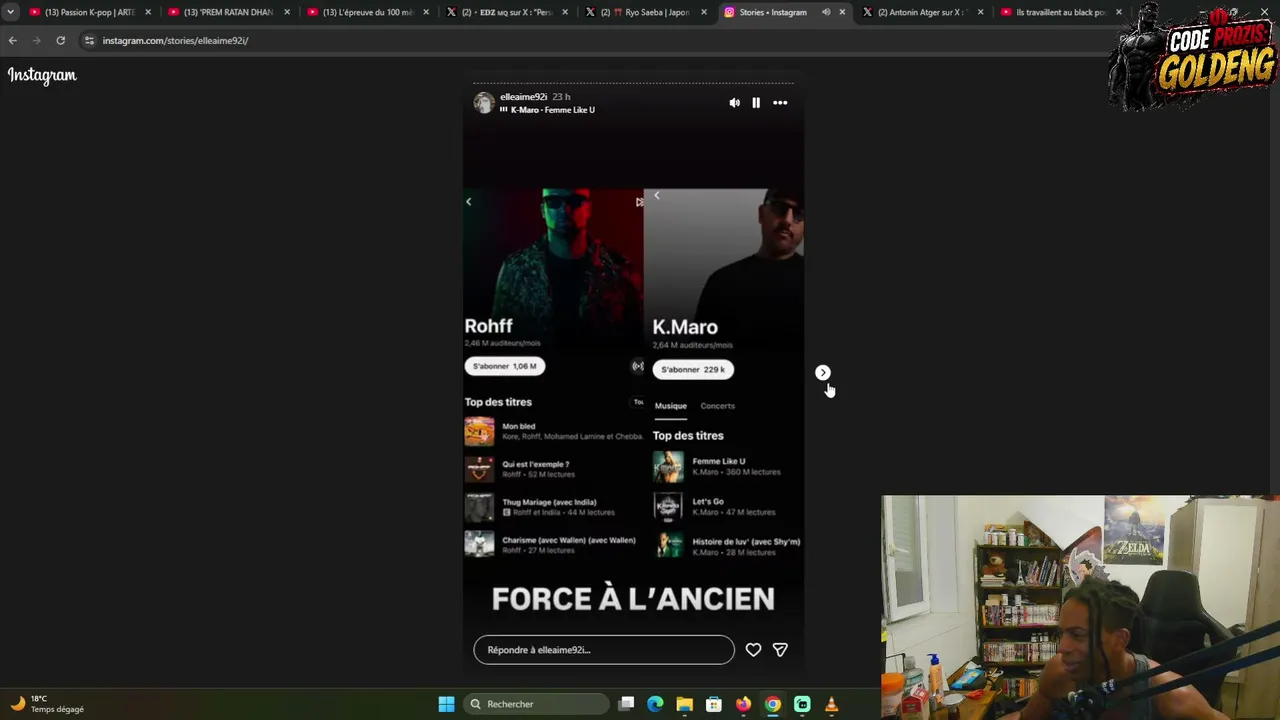The height and width of the screenshot is (720, 1280).
Task: Launch Microsoft Edge from the taskbar
Action: (655, 704)
